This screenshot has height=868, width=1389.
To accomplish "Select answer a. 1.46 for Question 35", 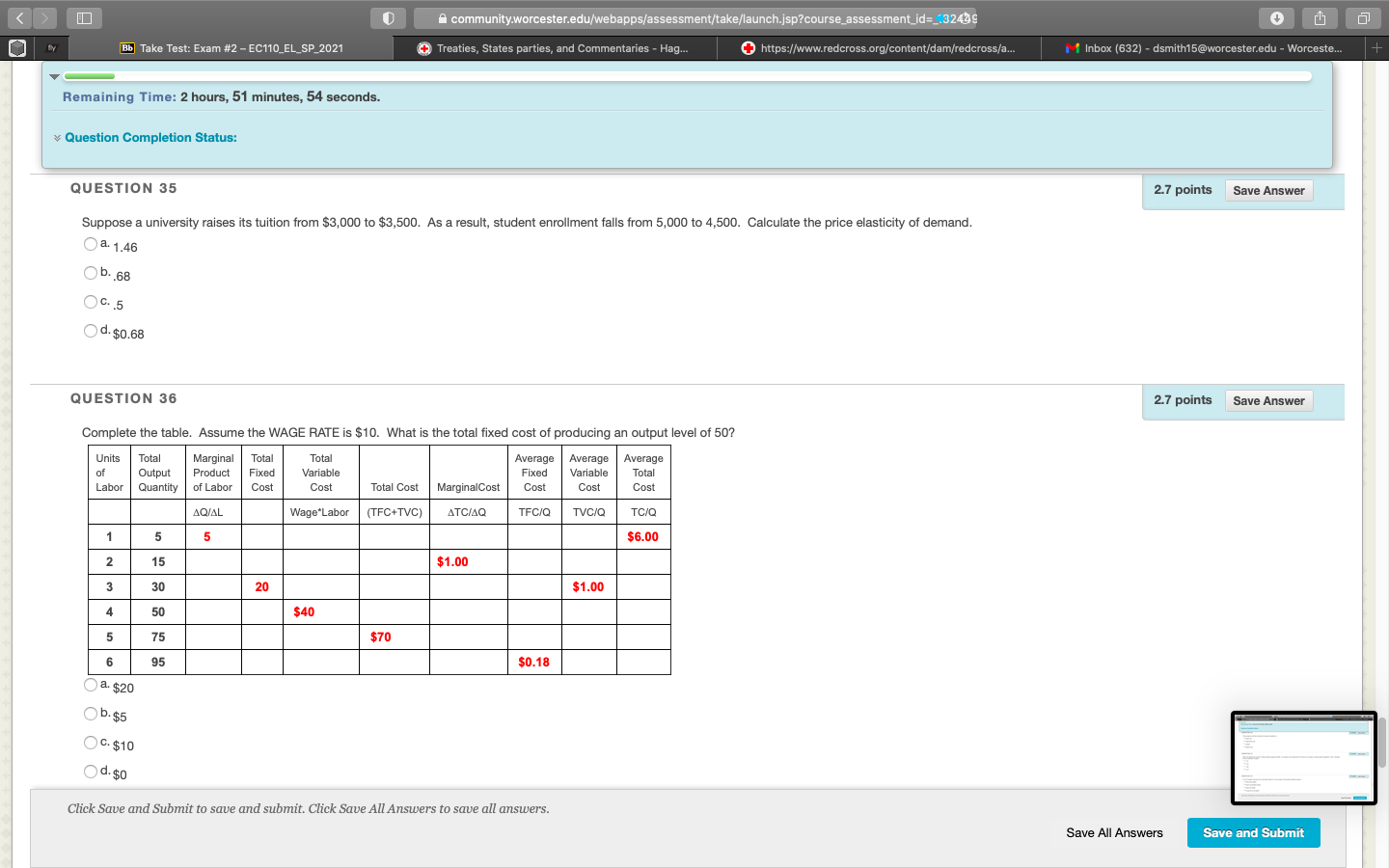I will pyautogui.click(x=91, y=244).
